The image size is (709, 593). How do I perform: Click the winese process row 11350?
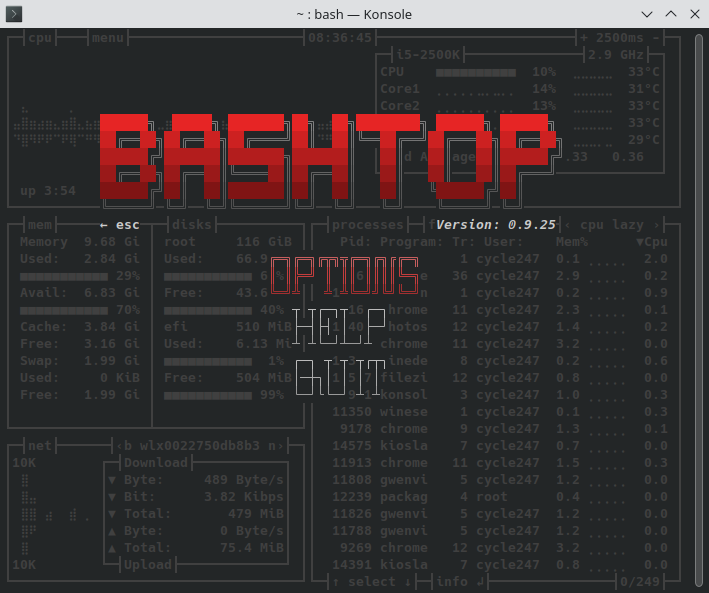tap(500, 412)
